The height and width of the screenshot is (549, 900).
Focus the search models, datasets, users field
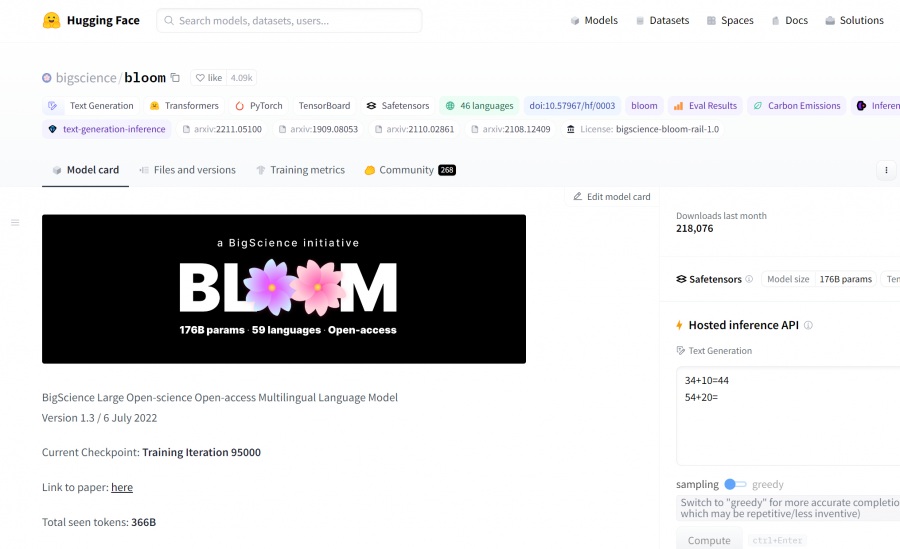[289, 21]
